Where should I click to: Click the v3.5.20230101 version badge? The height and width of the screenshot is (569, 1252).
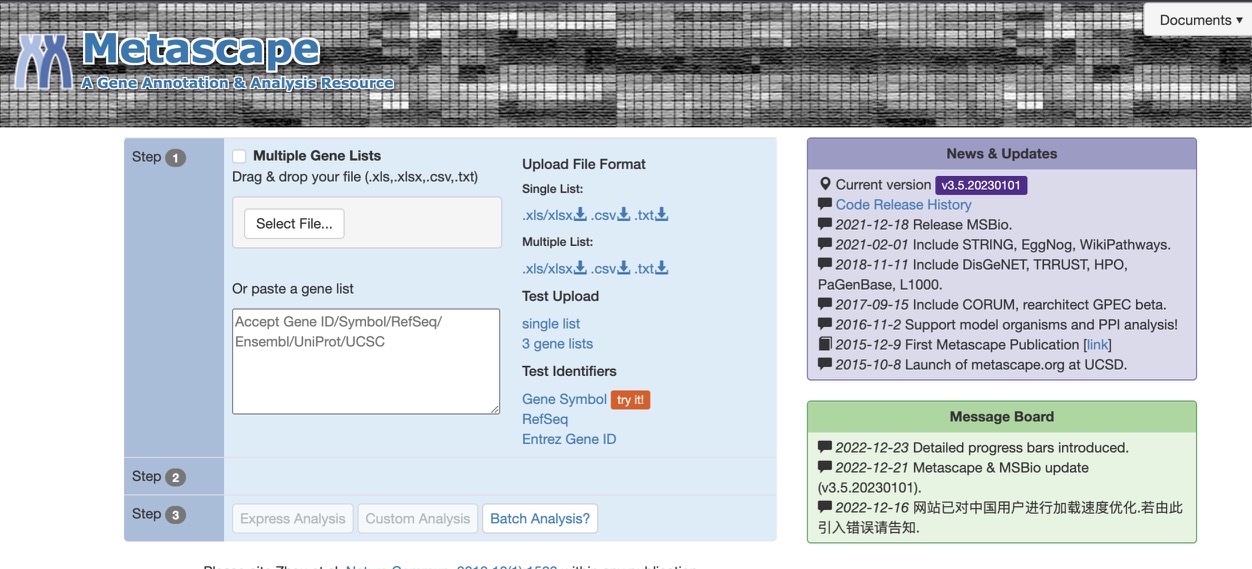click(981, 185)
